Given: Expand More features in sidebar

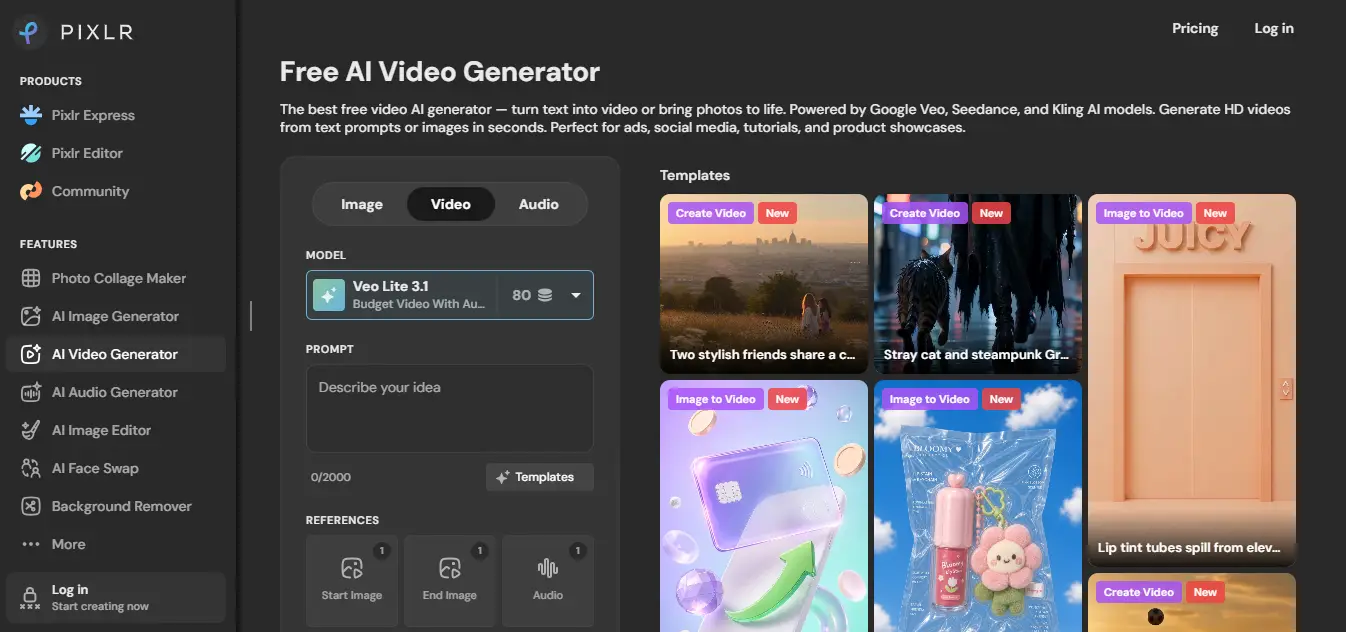Looking at the screenshot, I should pos(116,544).
